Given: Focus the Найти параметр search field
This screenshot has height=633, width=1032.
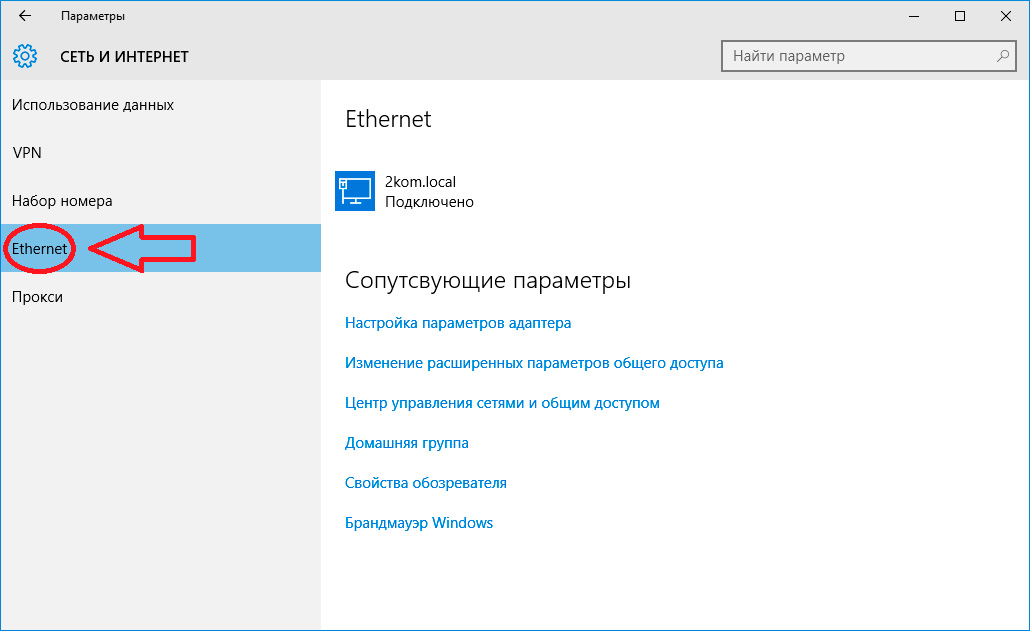Looking at the screenshot, I should click(x=870, y=56).
